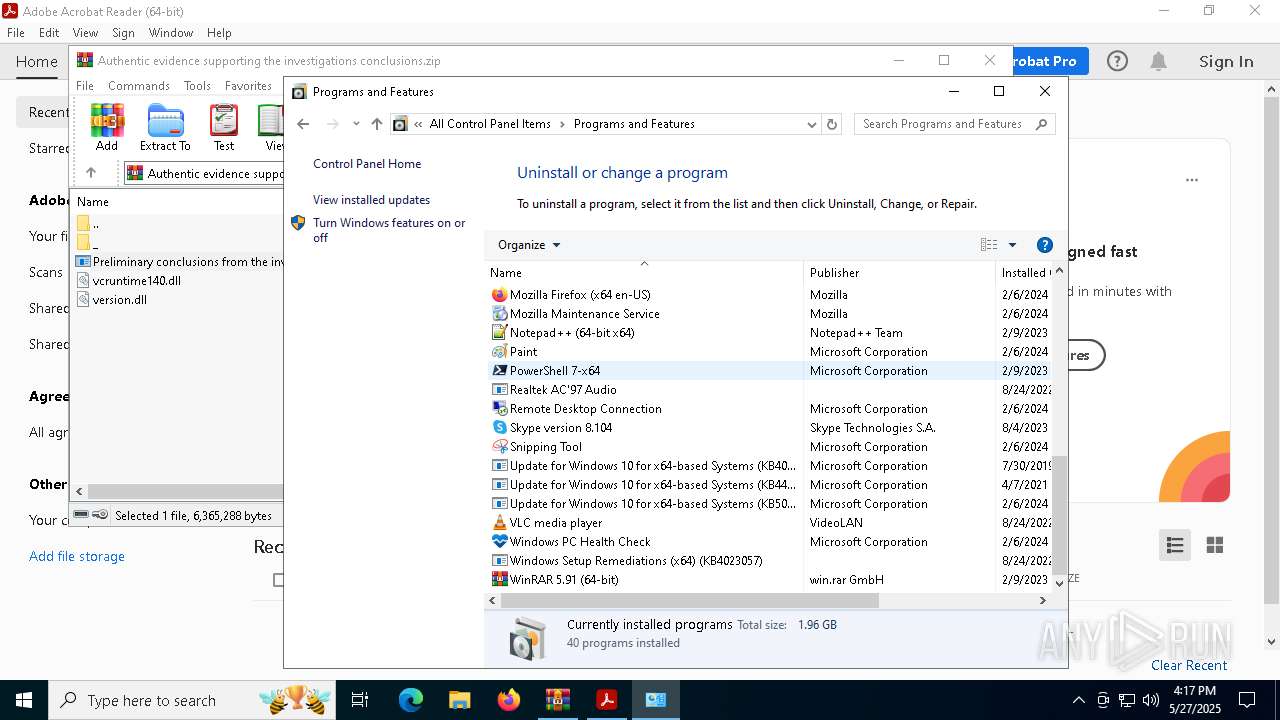The width and height of the screenshot is (1280, 720).
Task: Click the program list vertical scrollbar
Action: [x=1059, y=515]
